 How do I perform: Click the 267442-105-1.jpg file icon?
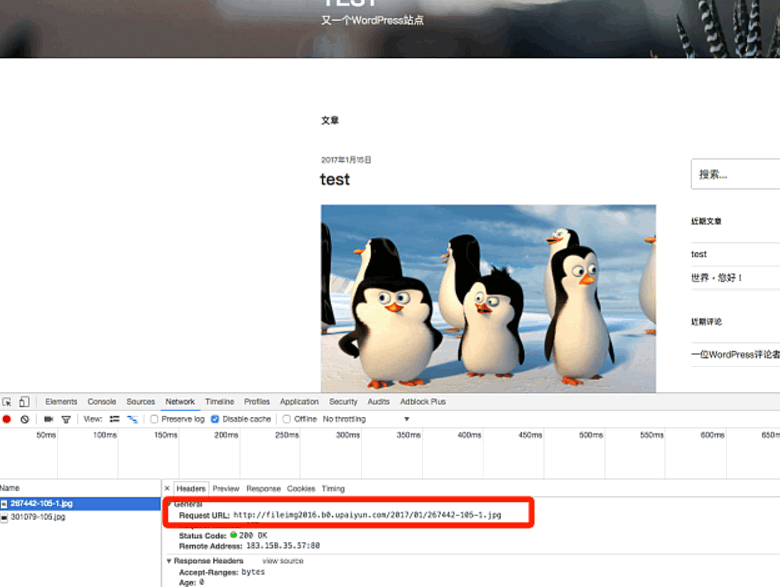point(4,504)
